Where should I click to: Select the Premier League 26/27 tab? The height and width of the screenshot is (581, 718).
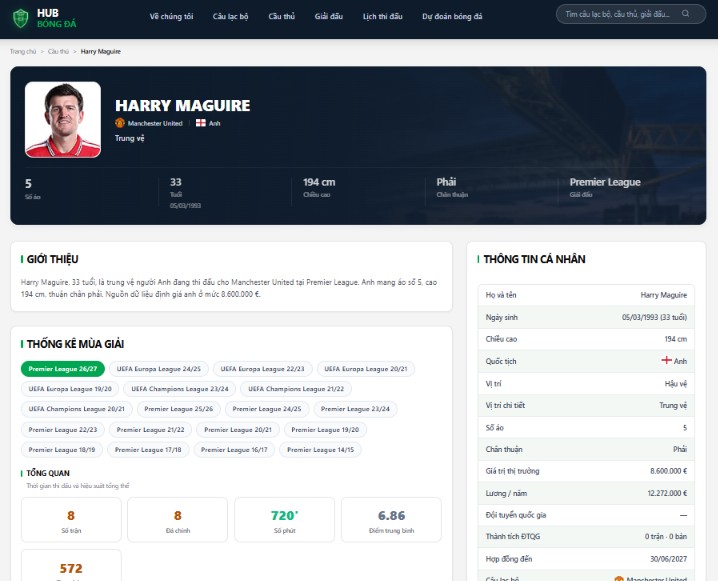tap(63, 369)
